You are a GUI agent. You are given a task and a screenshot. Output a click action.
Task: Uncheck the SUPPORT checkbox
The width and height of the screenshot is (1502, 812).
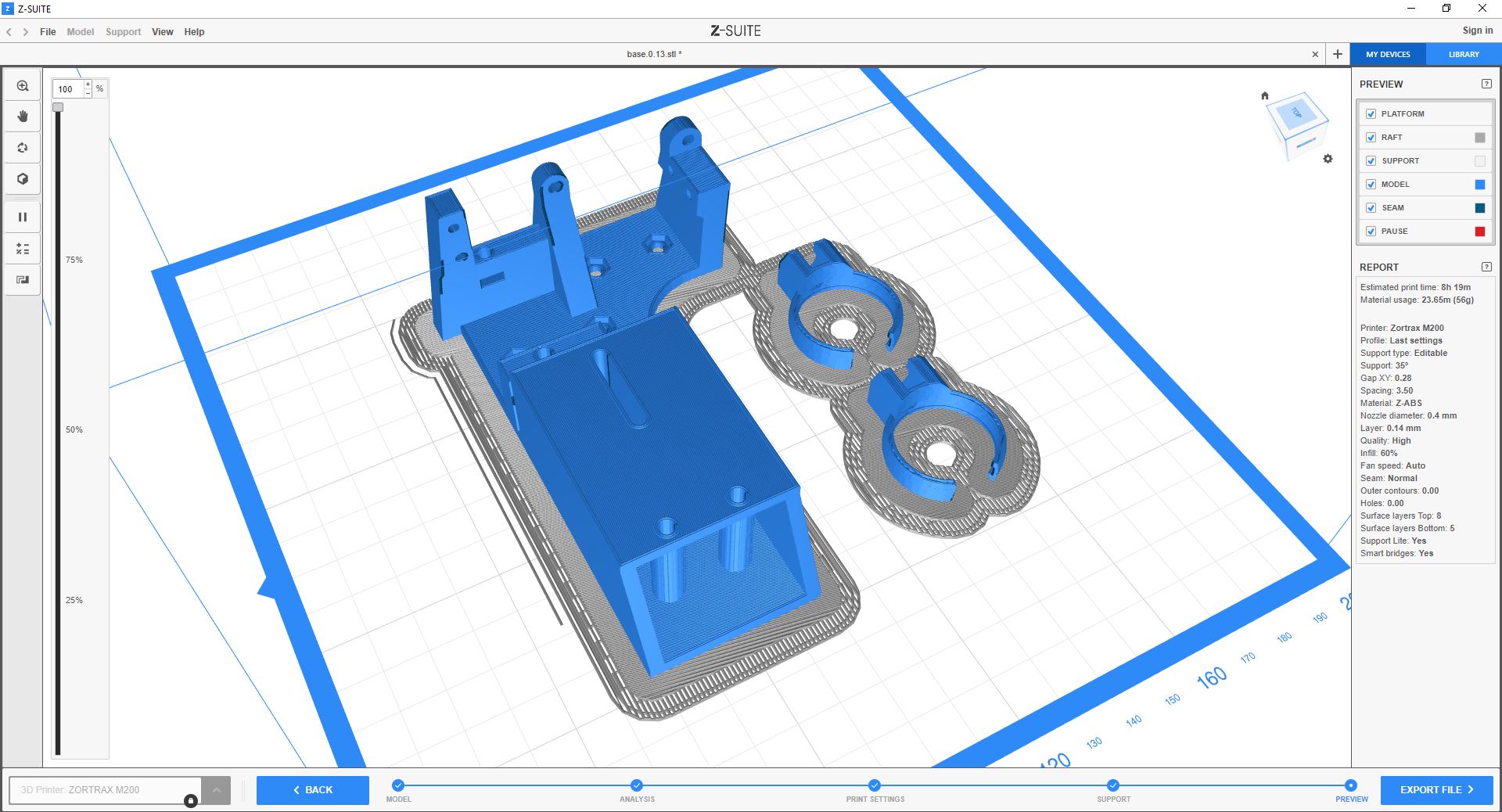pos(1371,161)
